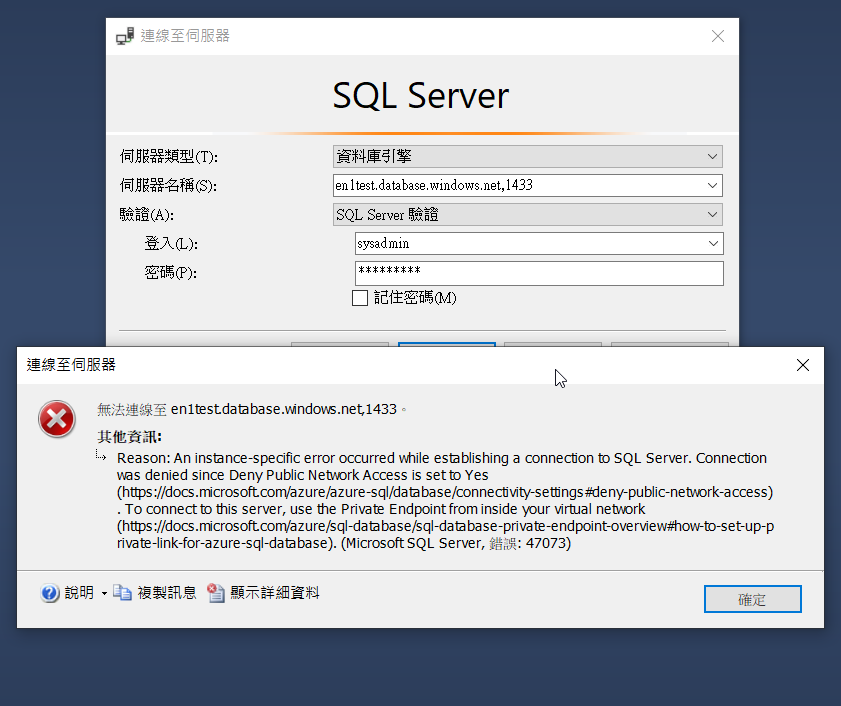Click the private-endpoint-overview docs URL
This screenshot has width=841, height=706.
point(445,534)
